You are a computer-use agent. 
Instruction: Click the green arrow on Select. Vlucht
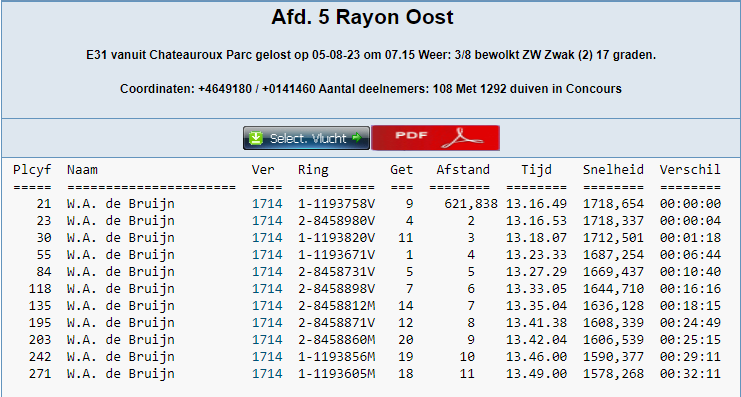tap(357, 138)
